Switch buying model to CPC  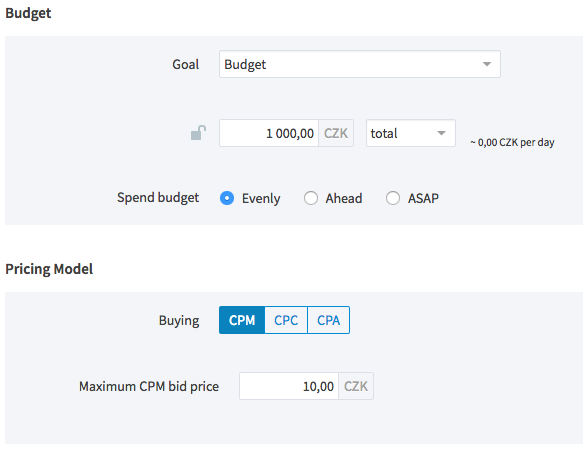tap(286, 320)
